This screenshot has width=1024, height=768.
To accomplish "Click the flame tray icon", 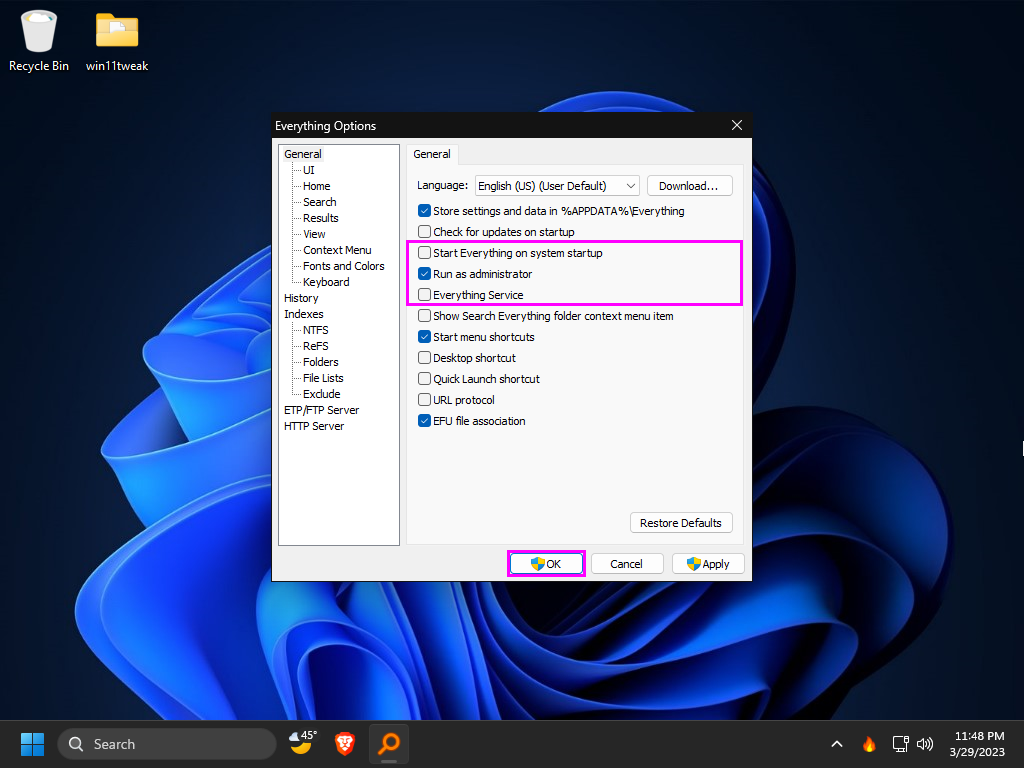I will [869, 744].
